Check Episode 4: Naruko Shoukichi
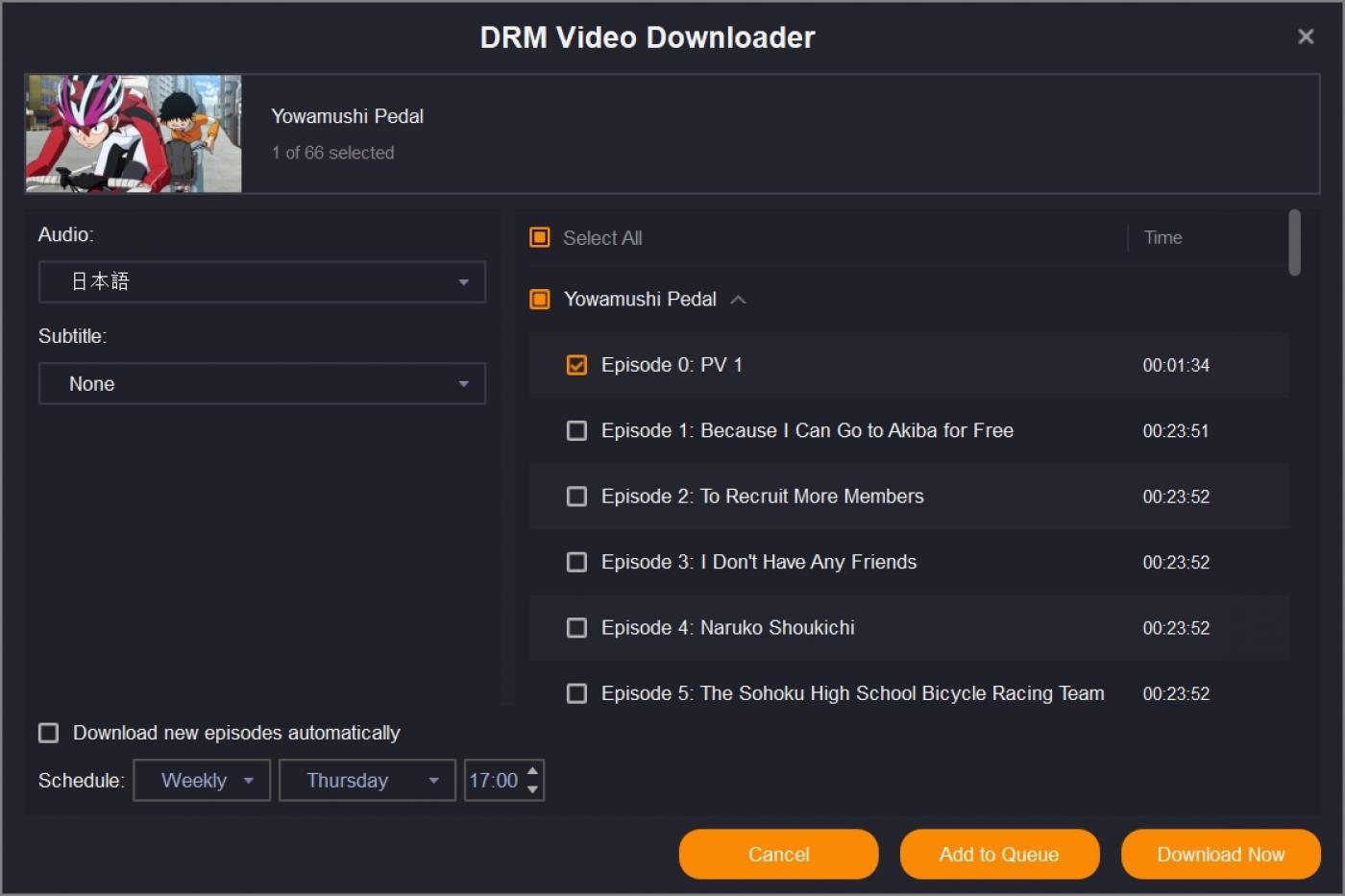Viewport: 1345px width, 896px height. pyautogui.click(x=576, y=627)
